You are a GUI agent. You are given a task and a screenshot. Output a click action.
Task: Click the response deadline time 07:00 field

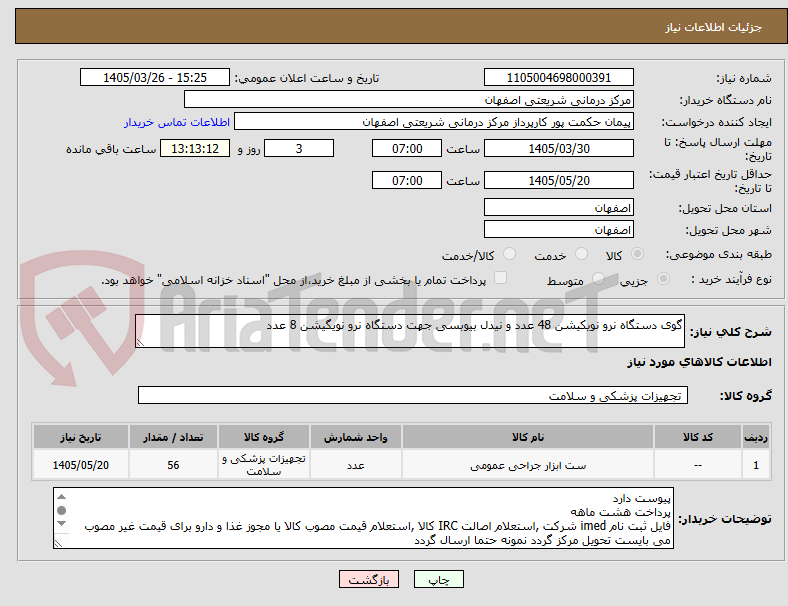point(407,149)
